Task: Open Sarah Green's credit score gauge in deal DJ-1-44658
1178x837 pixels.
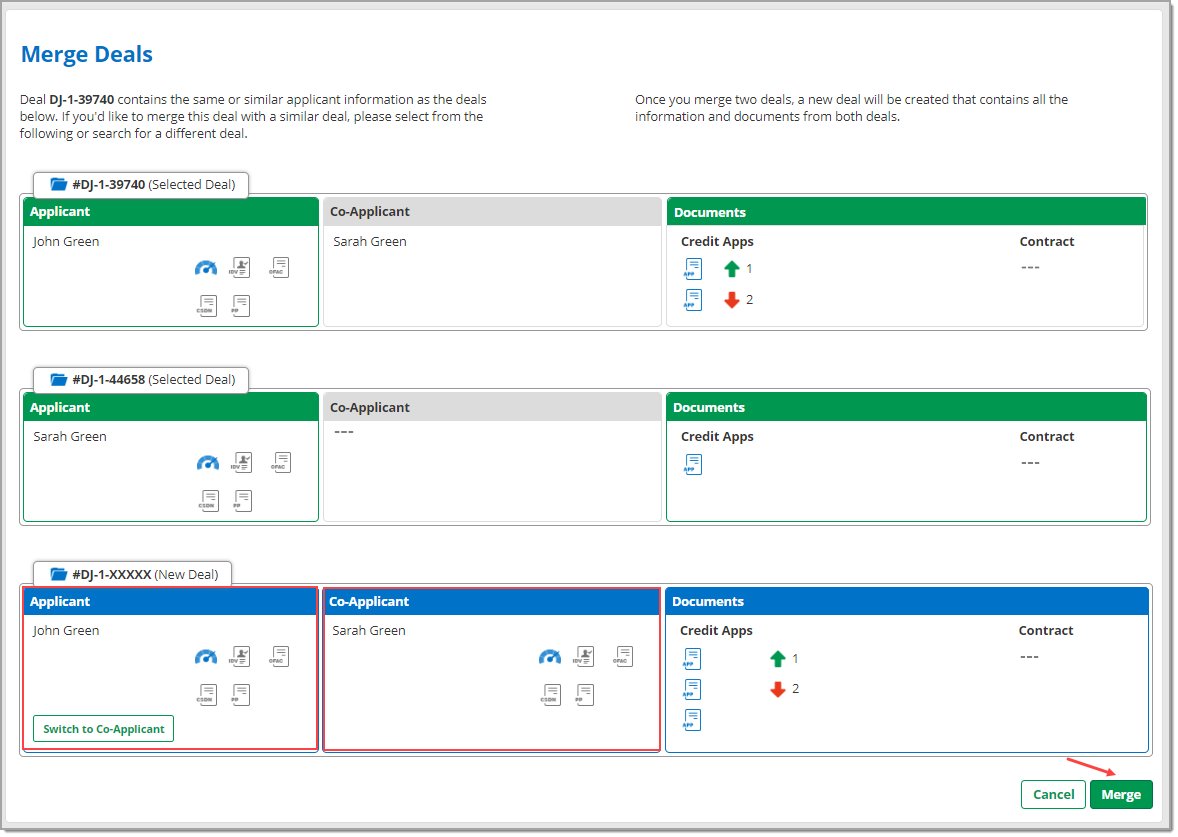Action: coord(208,463)
